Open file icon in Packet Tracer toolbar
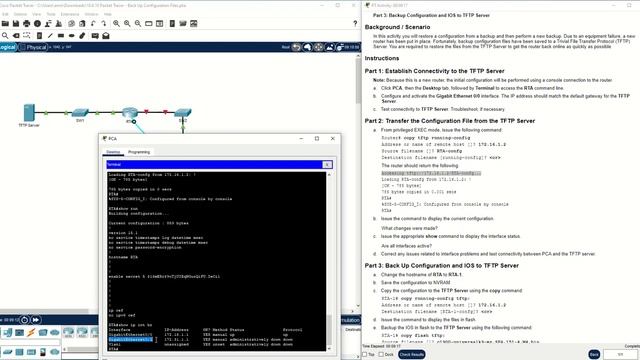640x360 pixels. 5,24
